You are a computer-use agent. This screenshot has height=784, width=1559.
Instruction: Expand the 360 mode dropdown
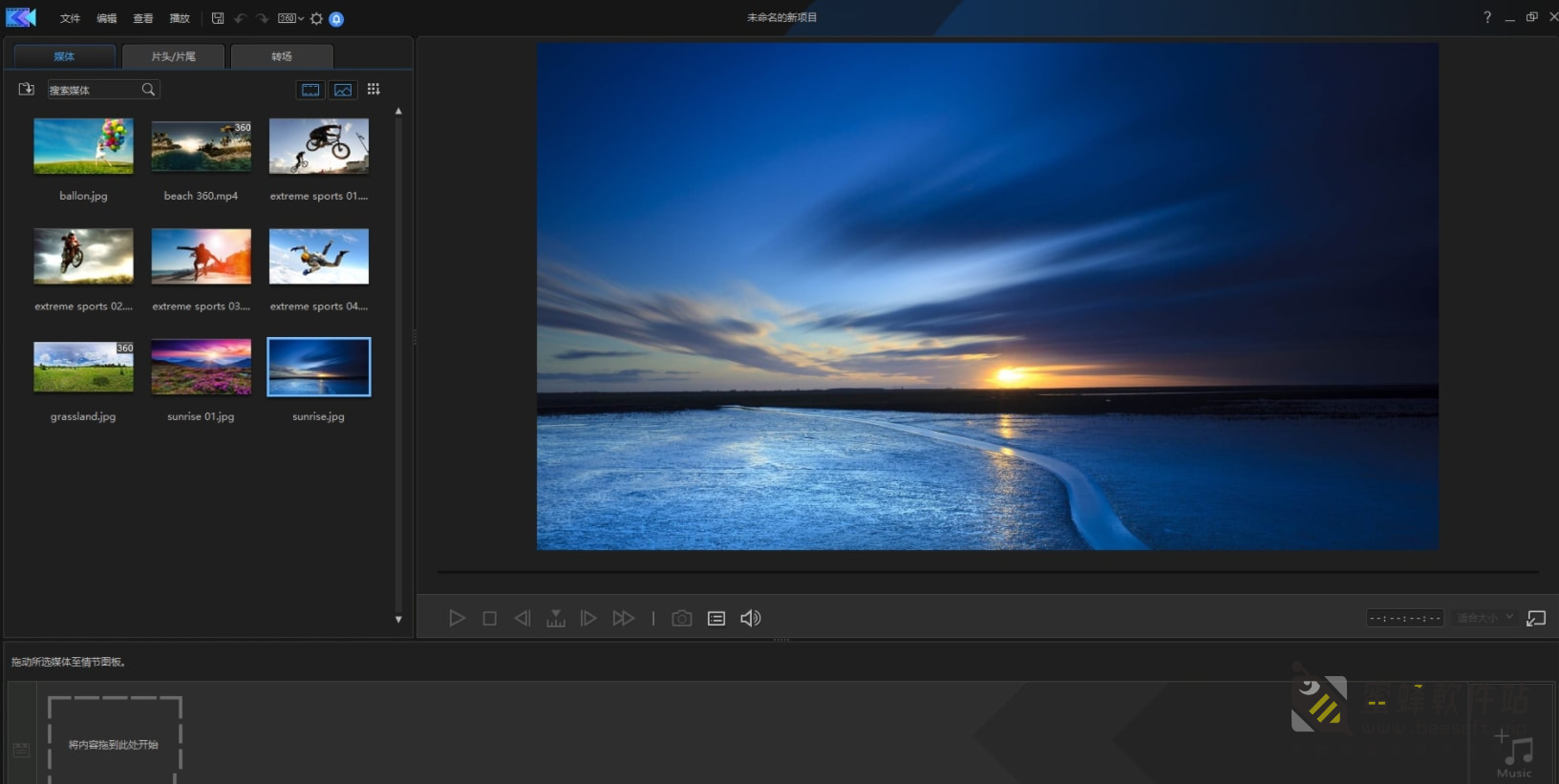tap(290, 18)
